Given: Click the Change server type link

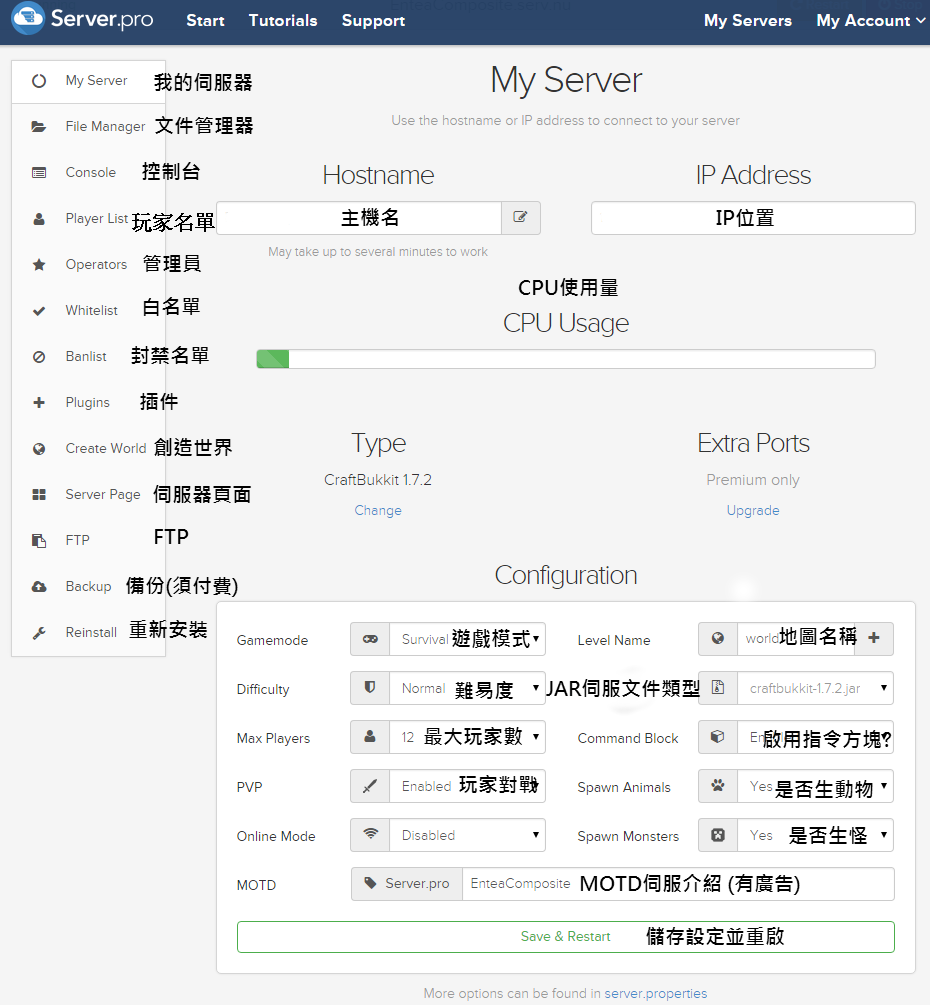Looking at the screenshot, I should [378, 510].
